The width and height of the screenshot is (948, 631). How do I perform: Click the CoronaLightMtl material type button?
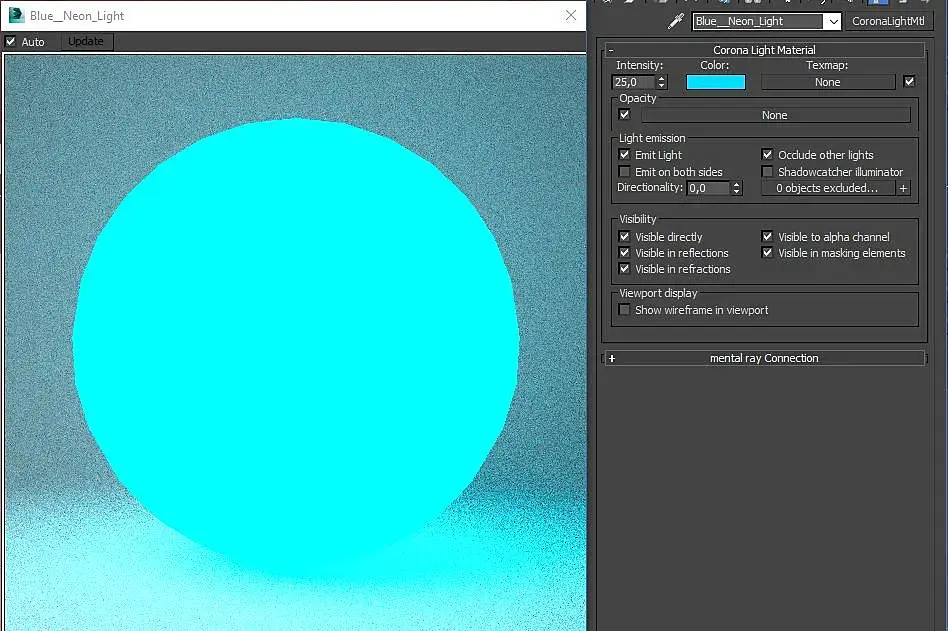pyautogui.click(x=888, y=21)
